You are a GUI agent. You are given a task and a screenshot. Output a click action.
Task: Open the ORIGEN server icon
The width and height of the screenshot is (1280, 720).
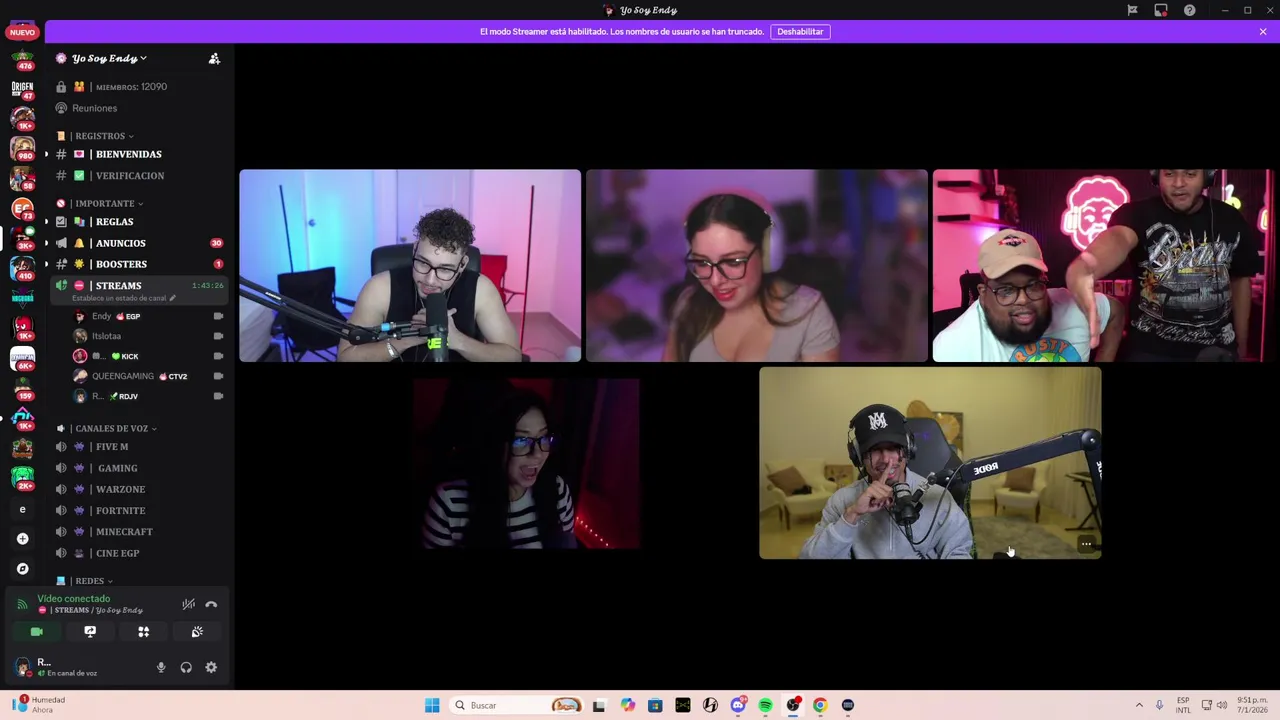tap(22, 89)
